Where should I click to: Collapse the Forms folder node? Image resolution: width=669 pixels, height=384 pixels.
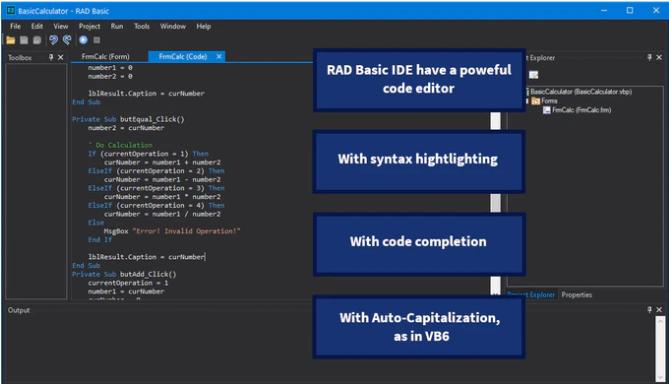(x=527, y=101)
